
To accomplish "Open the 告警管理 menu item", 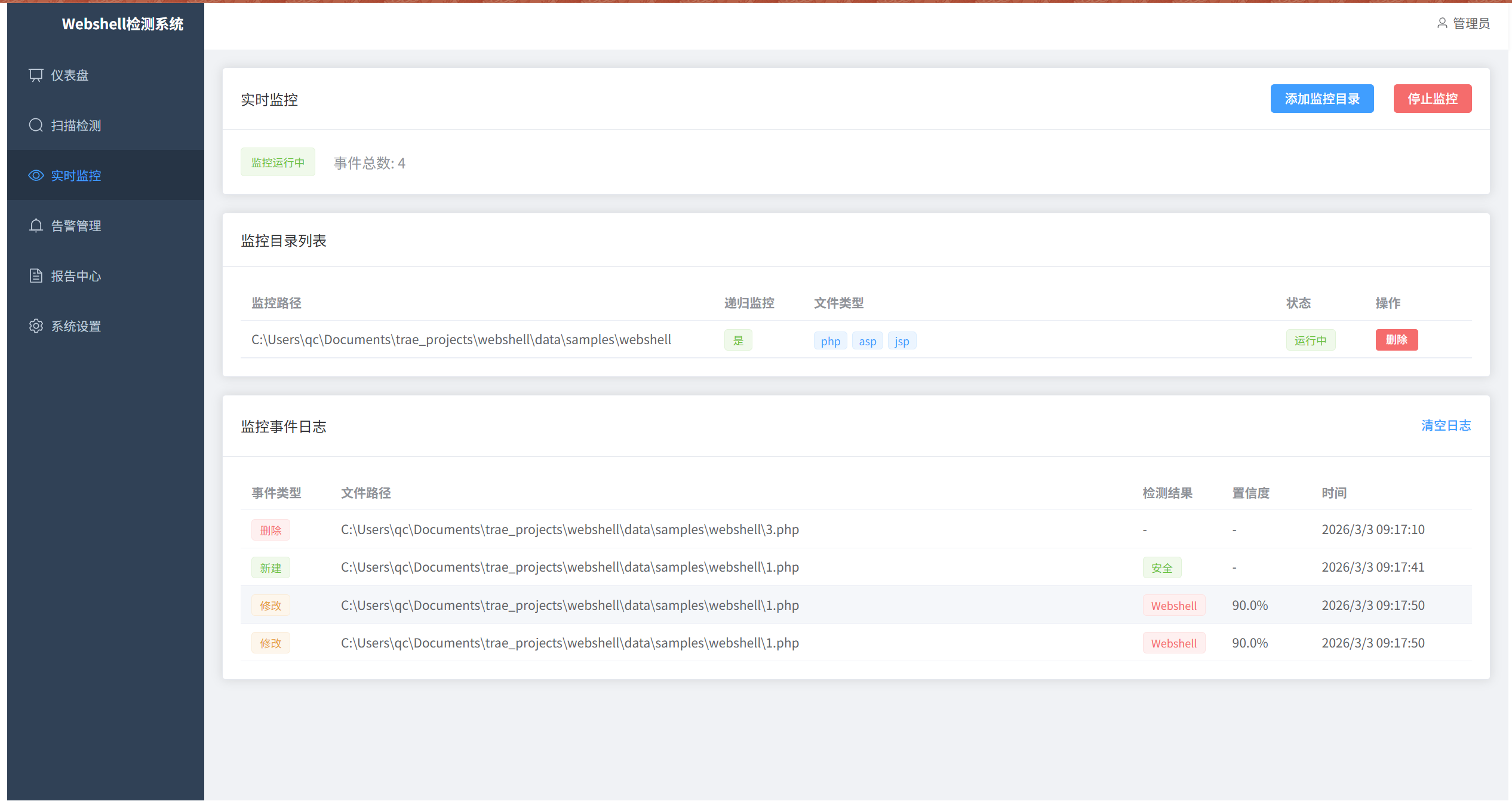I will pos(76,226).
